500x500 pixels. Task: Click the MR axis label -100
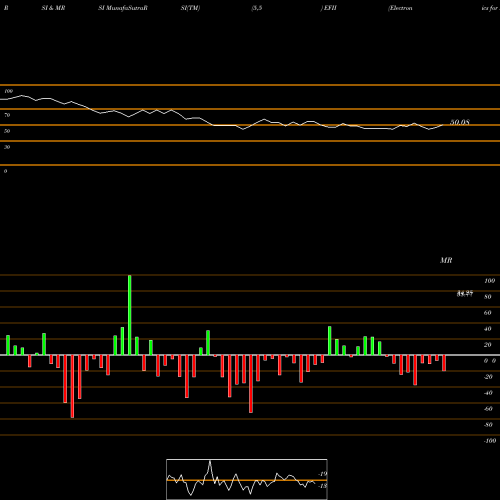tap(490, 441)
